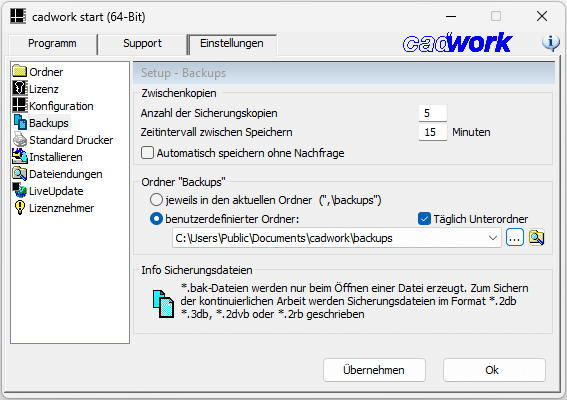Open the Konfiguration icon in sidebar
This screenshot has height=400, width=567.
[20, 105]
